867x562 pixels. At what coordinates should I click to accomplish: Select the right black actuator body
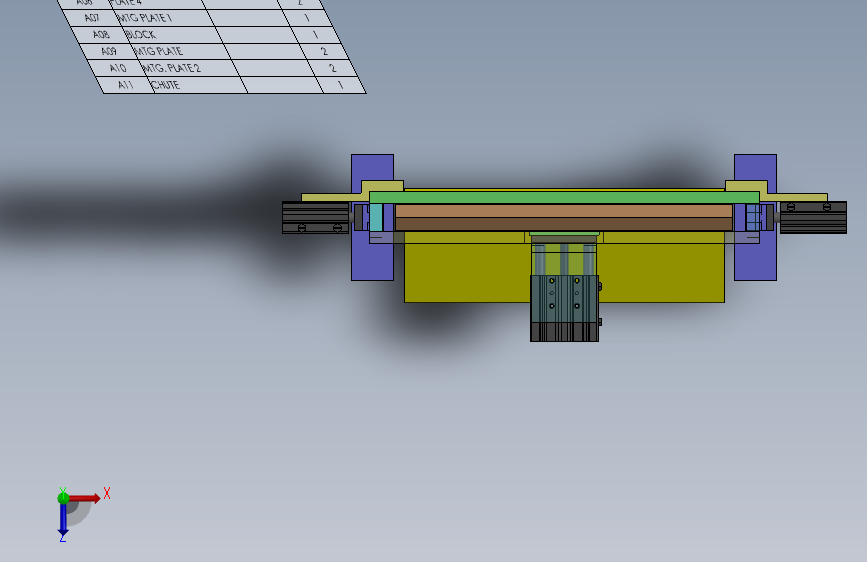(813, 217)
